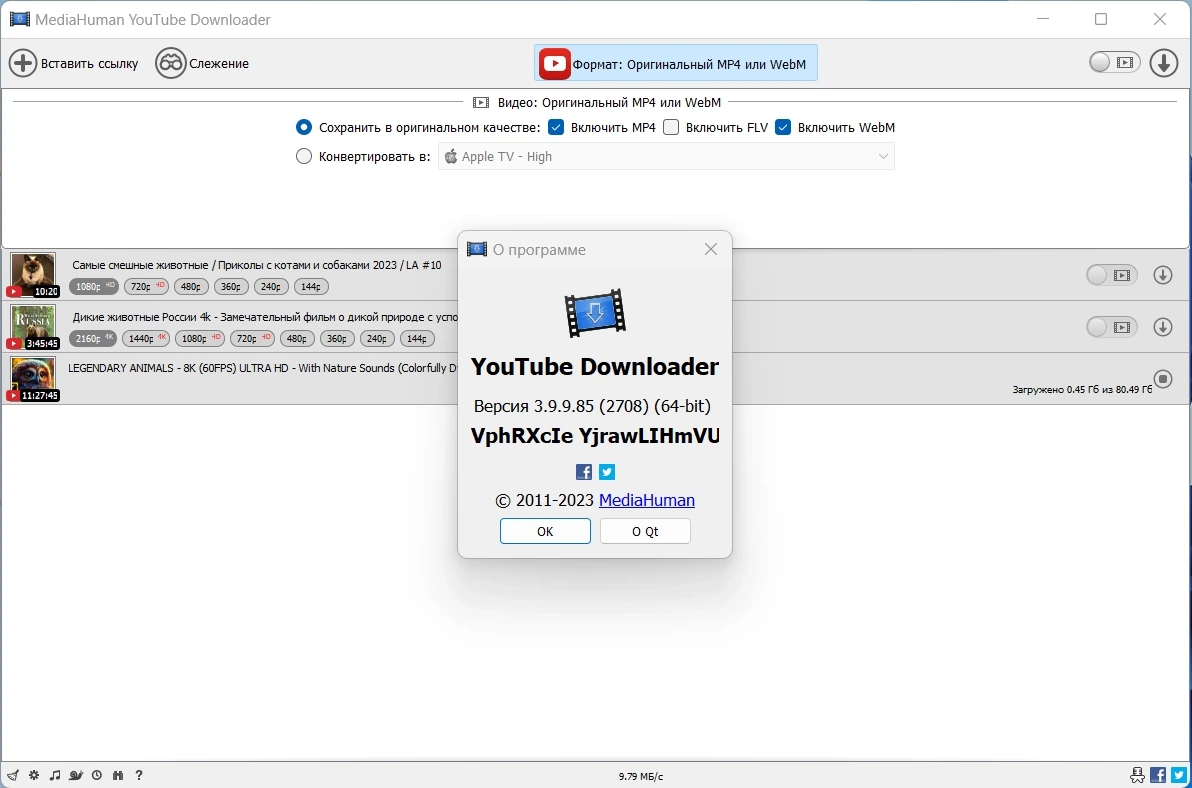Stop the LEGENDARY ANIMALS download
Screen dimensions: 1192x788
point(1162,378)
